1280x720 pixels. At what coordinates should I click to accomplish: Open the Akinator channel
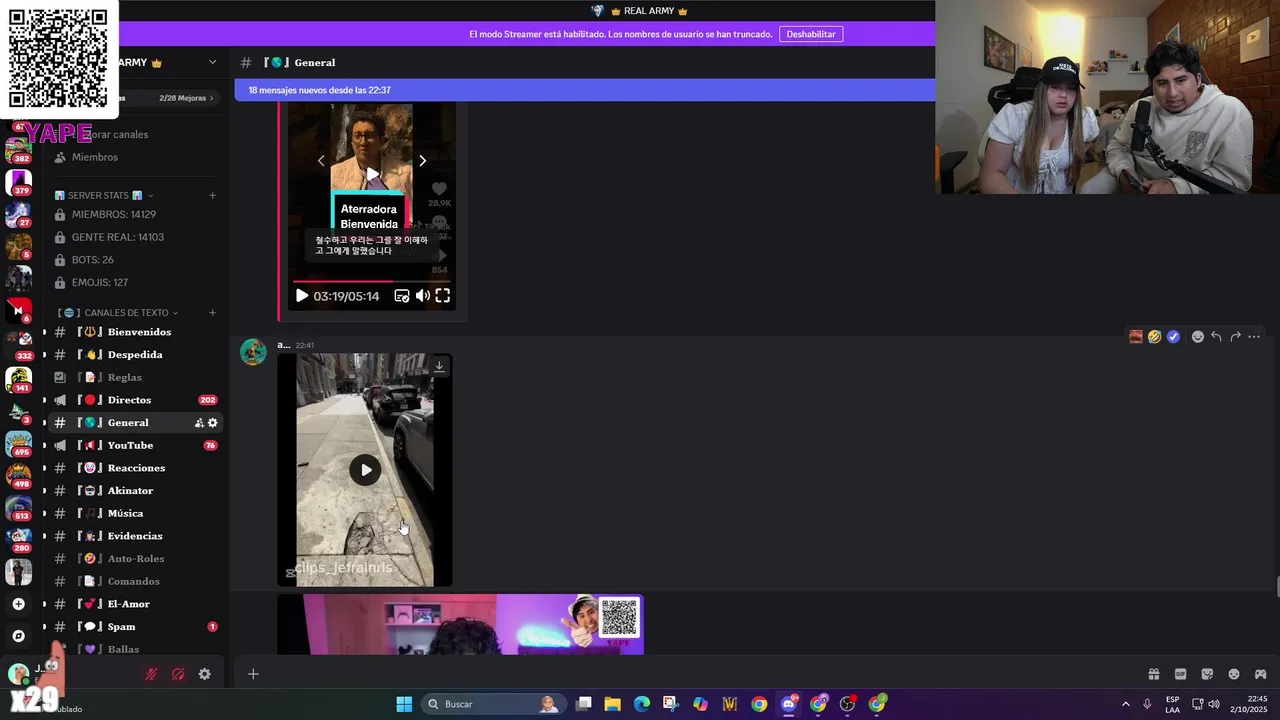tap(135, 491)
